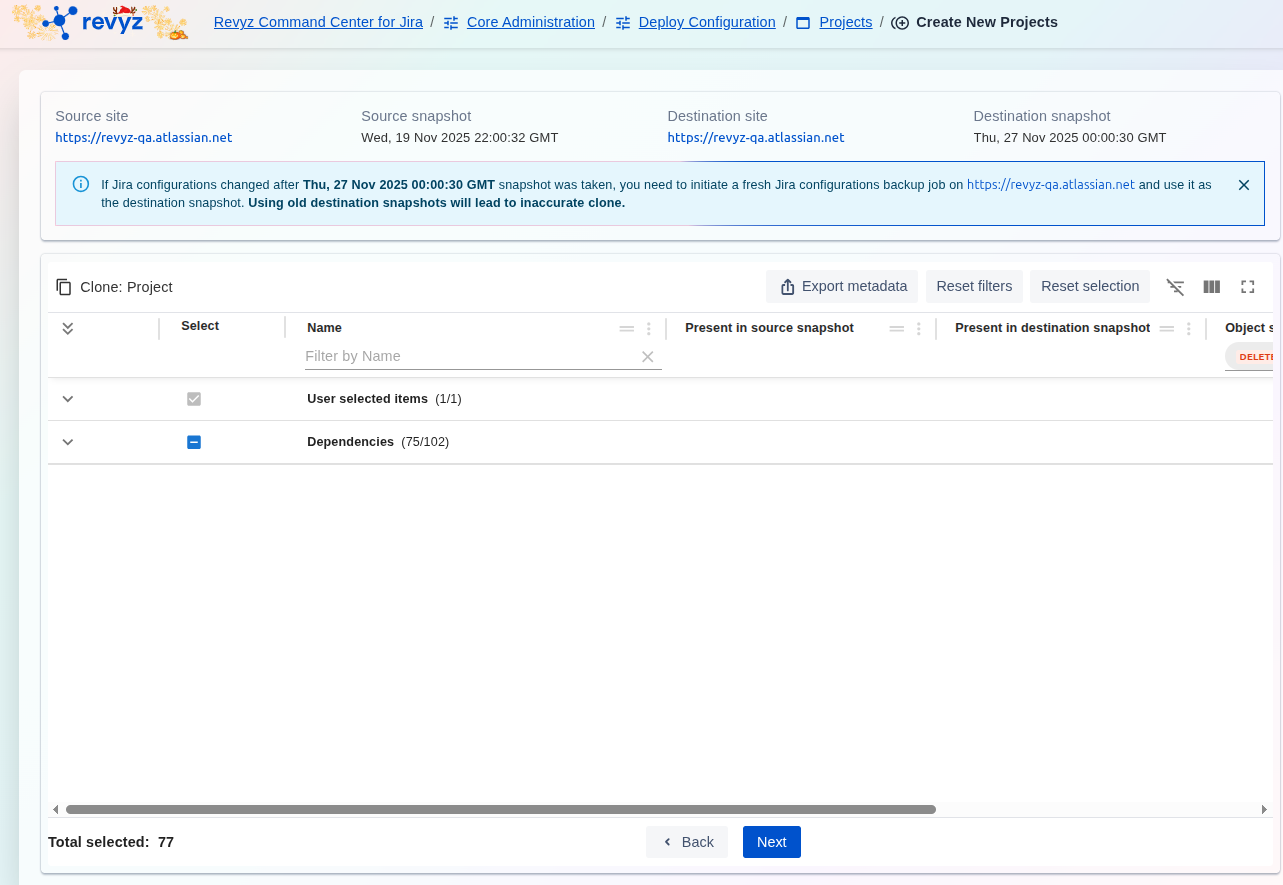Click in the Filter by Name field
The height and width of the screenshot is (885, 1283).
coord(468,356)
